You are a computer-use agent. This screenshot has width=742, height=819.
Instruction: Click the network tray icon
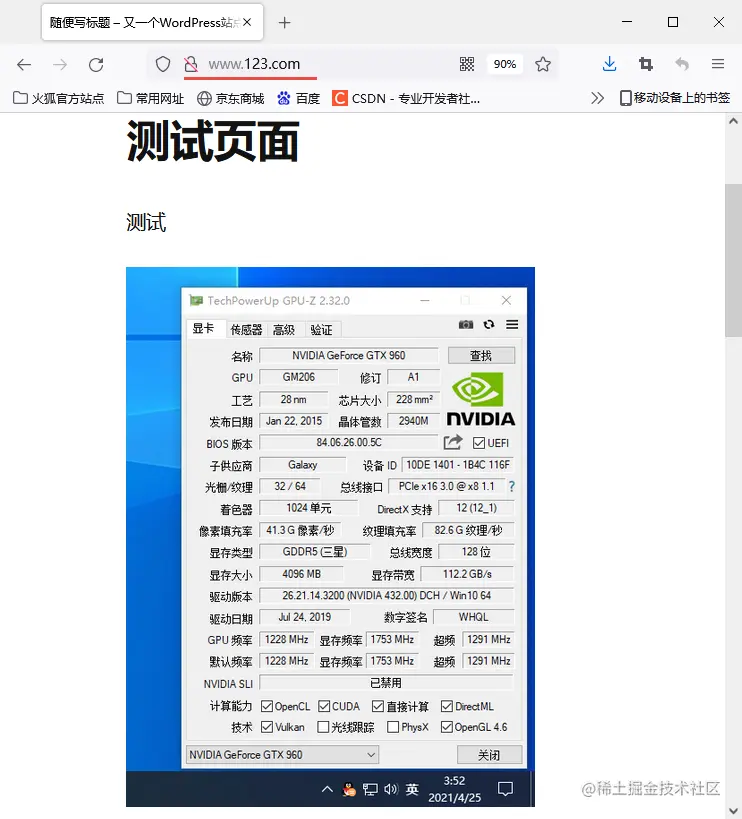point(370,789)
